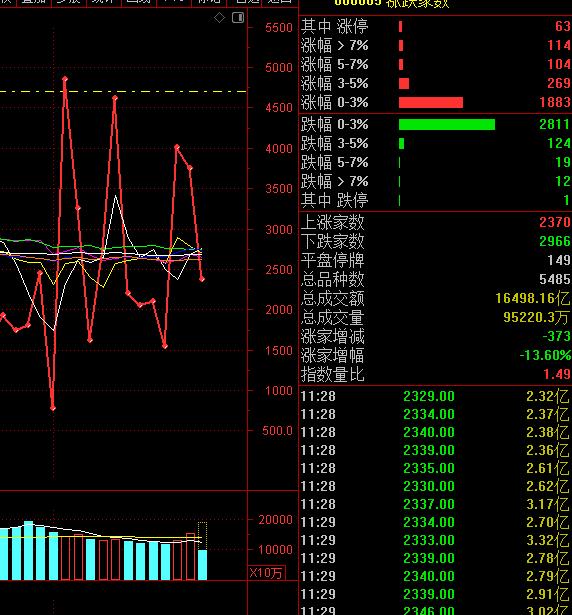This screenshot has width=572, height=615.
Task: Click the 20000 label on the volume axis
Action: point(275,520)
